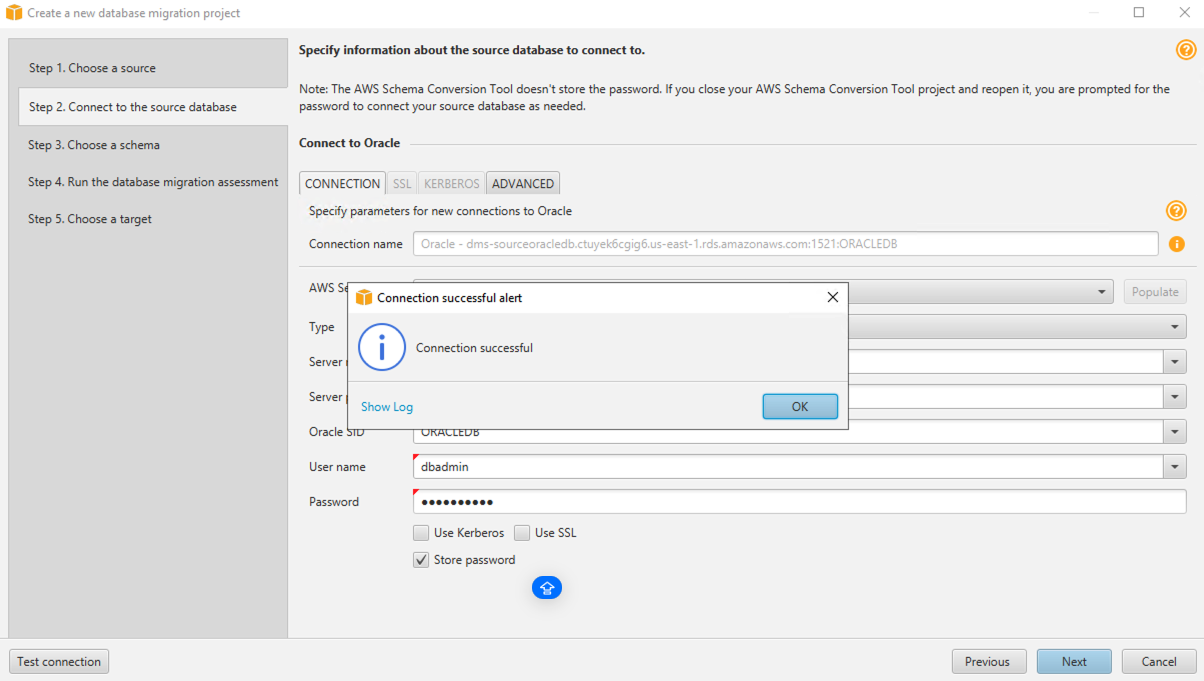Image resolution: width=1204 pixels, height=681 pixels.
Task: Click the 'Connection successful alert' dialog title
Action: 449,298
